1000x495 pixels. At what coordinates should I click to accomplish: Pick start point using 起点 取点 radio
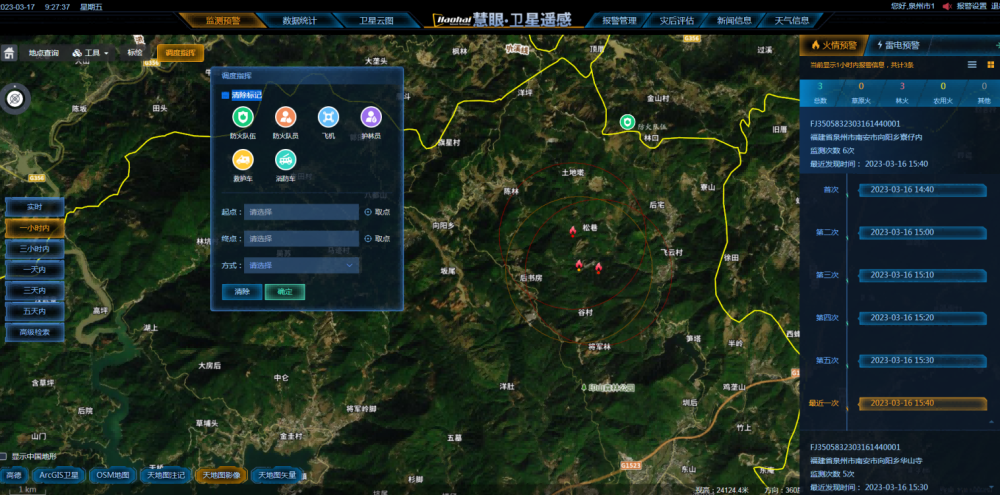coord(368,212)
